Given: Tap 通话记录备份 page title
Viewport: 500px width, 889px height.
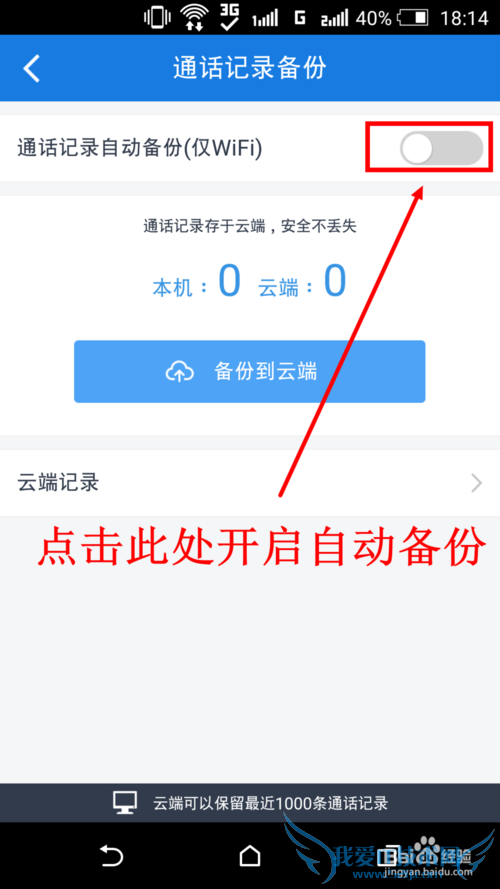Looking at the screenshot, I should click(250, 68).
